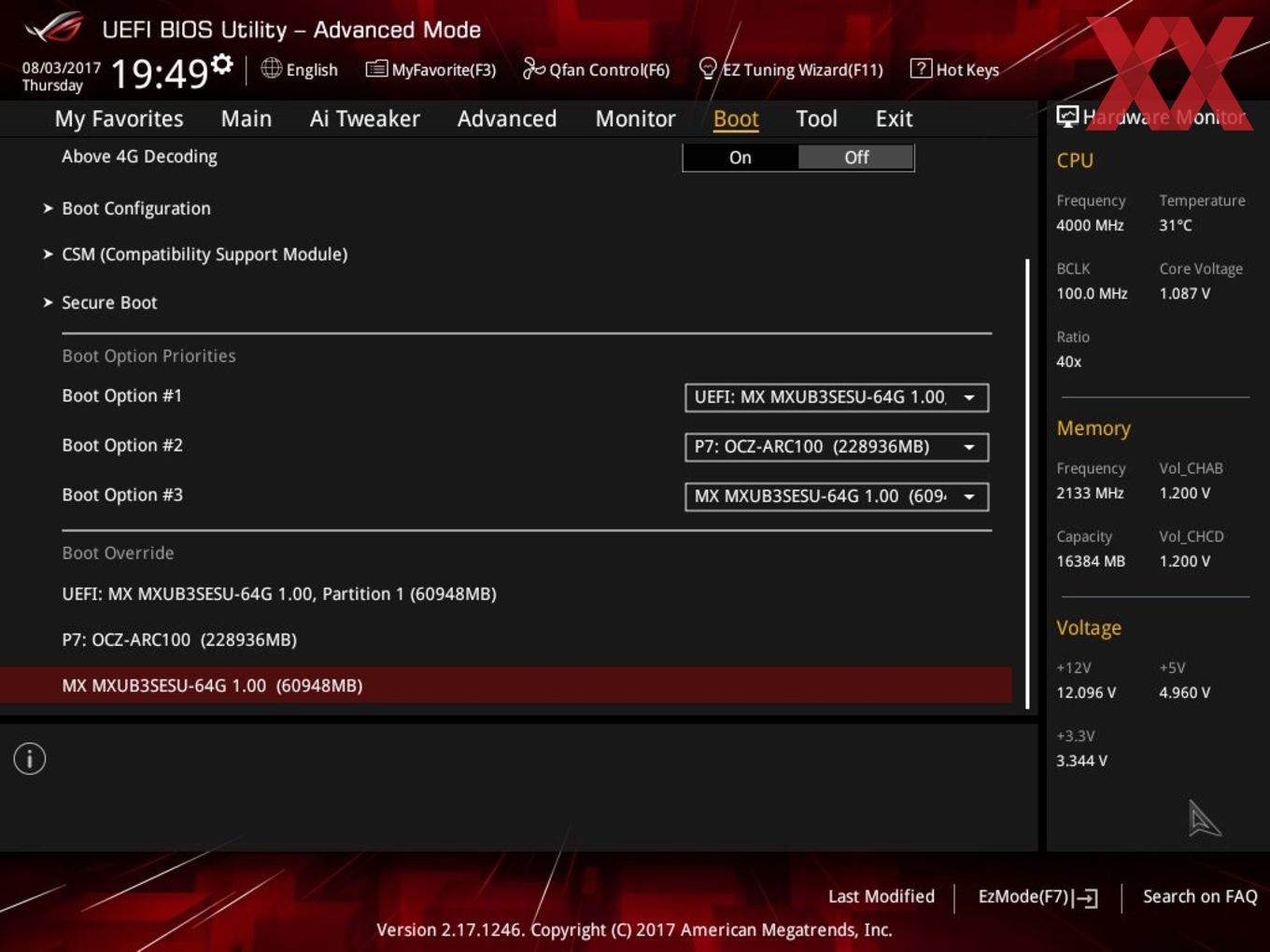Show Hot Keys list

coord(967,70)
